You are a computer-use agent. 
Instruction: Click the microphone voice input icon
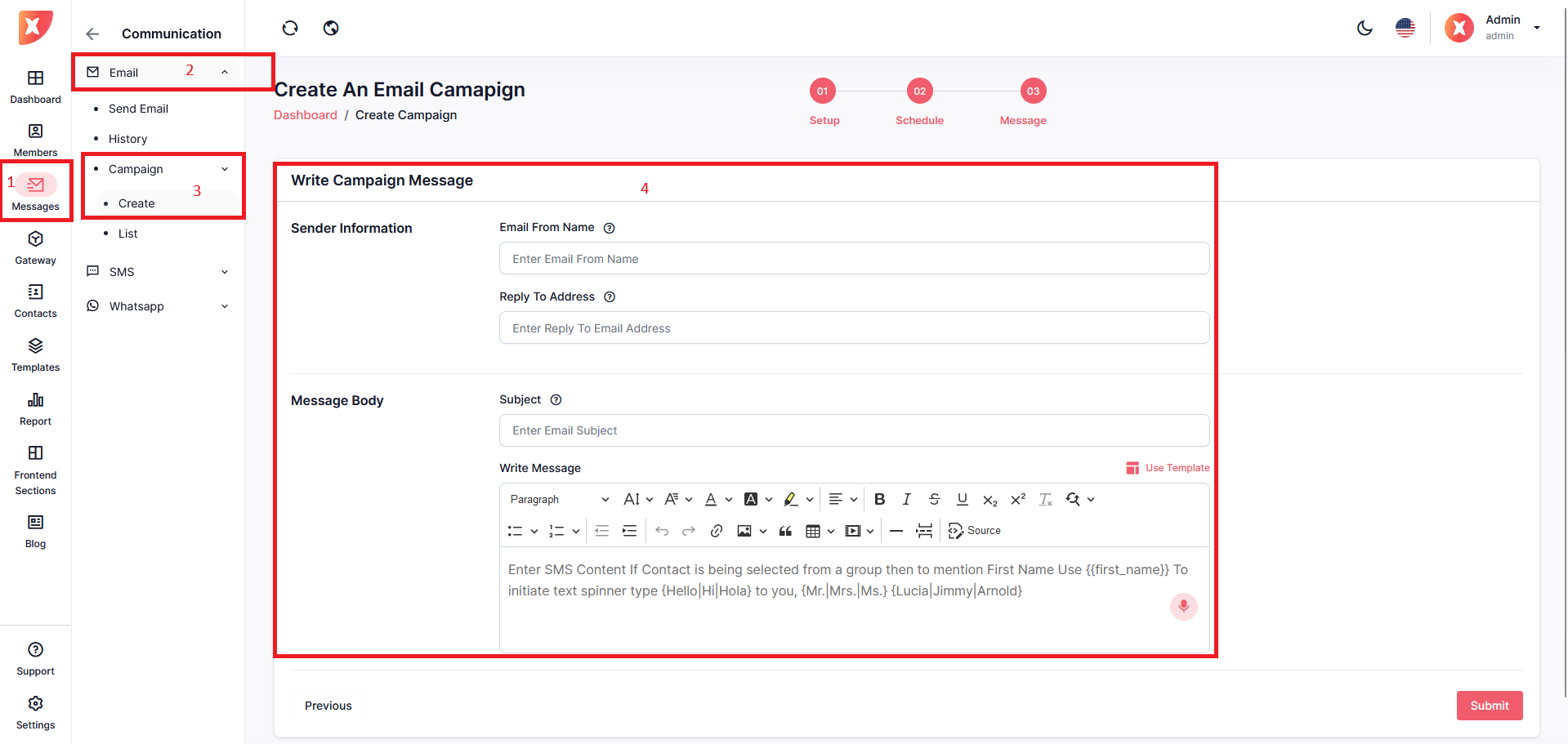coord(1183,606)
